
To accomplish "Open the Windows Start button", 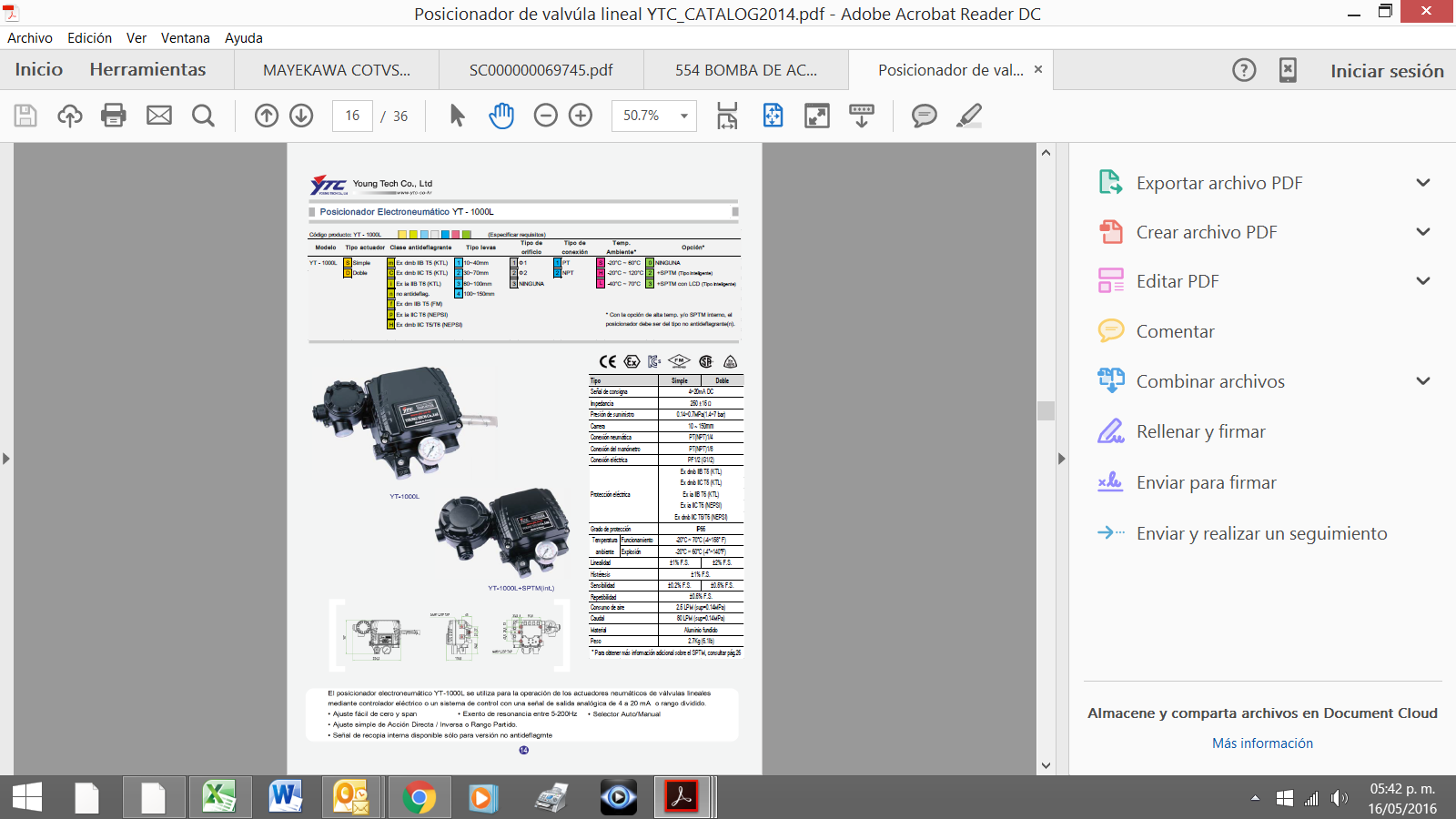I will point(27,798).
